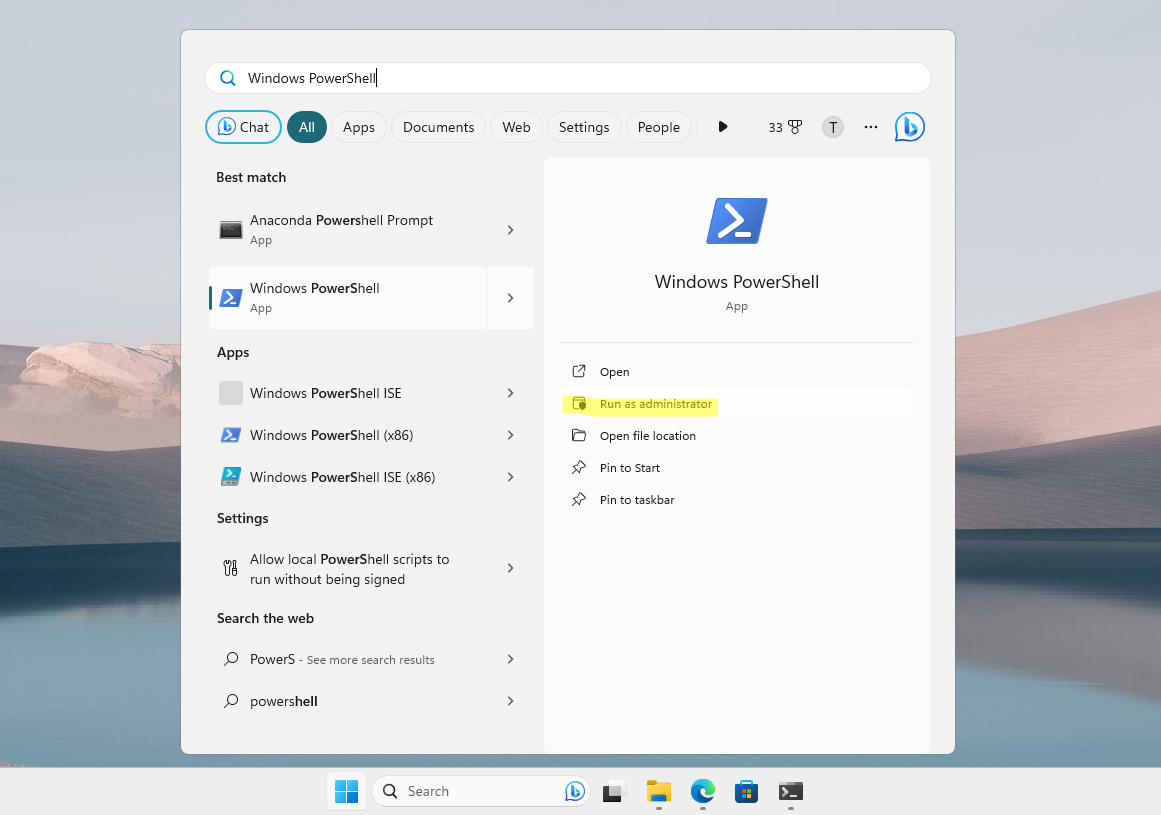Click the large PowerShell logo in preview pane

(737, 221)
